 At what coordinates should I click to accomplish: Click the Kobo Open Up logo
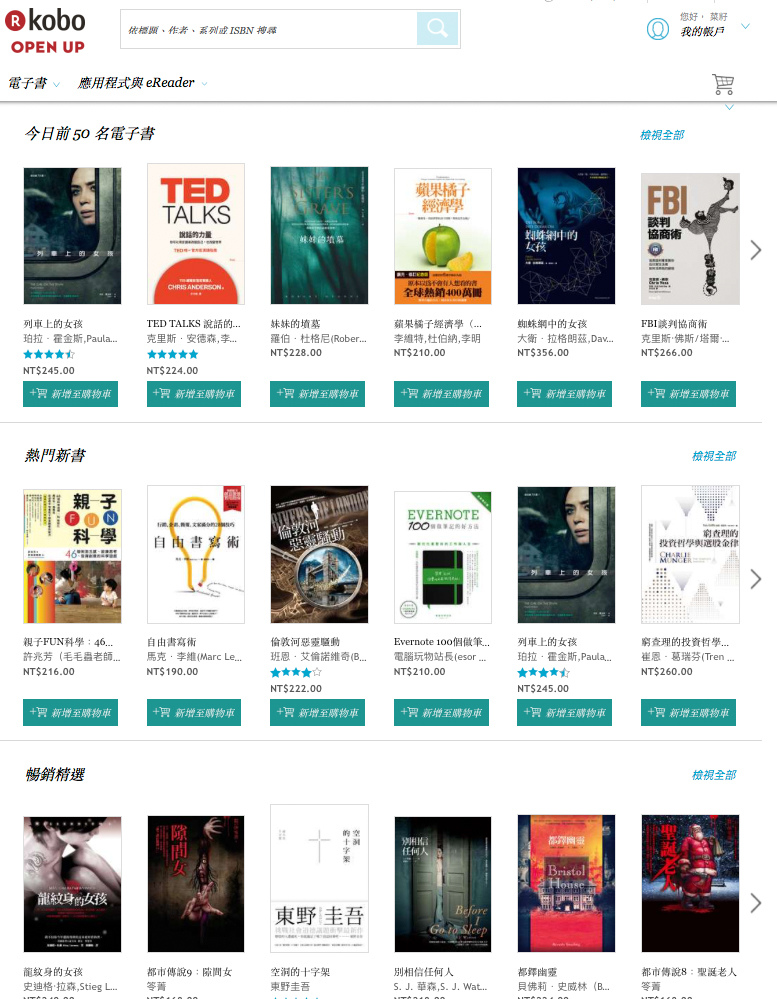point(46,30)
